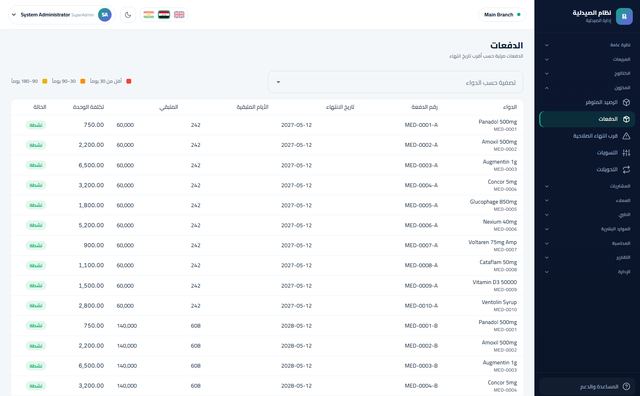The height and width of the screenshot is (396, 640).
Task: Click batch number MED-0001-B
Action: (421, 326)
